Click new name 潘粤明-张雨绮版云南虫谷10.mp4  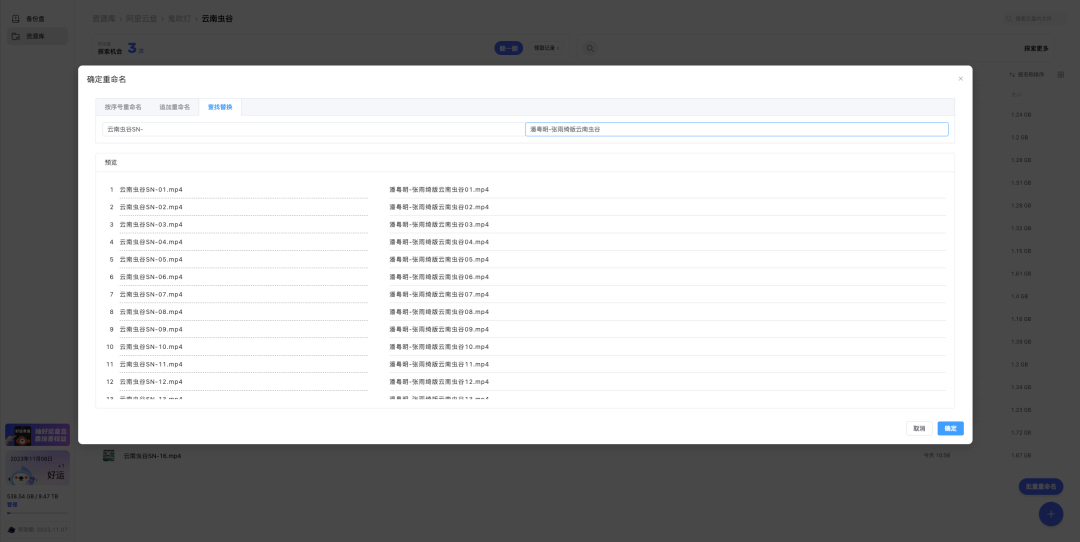coord(439,346)
